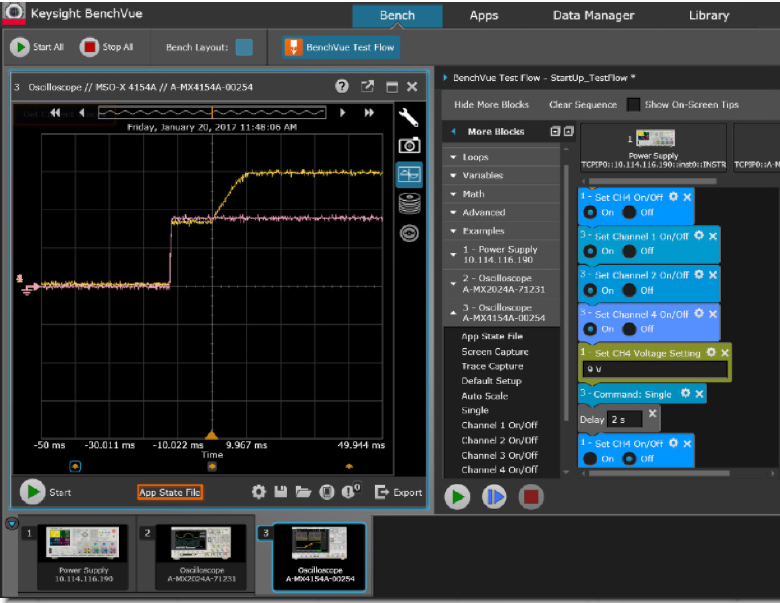Switch to the Apps tab
This screenshot has height=603, width=780.
[x=484, y=15]
